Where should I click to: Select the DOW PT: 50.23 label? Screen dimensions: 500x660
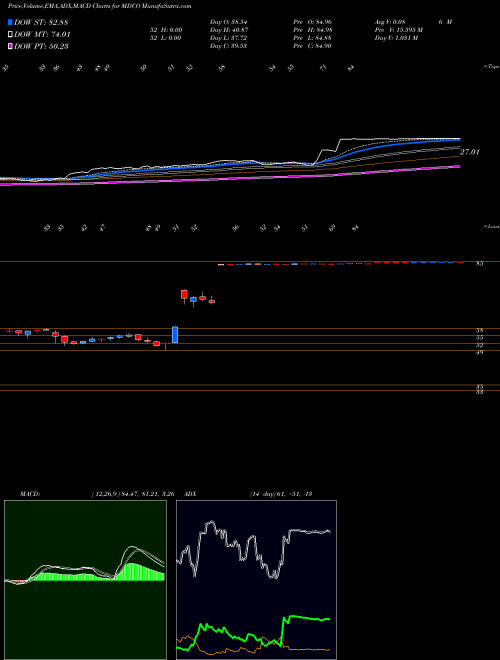click(x=41, y=46)
